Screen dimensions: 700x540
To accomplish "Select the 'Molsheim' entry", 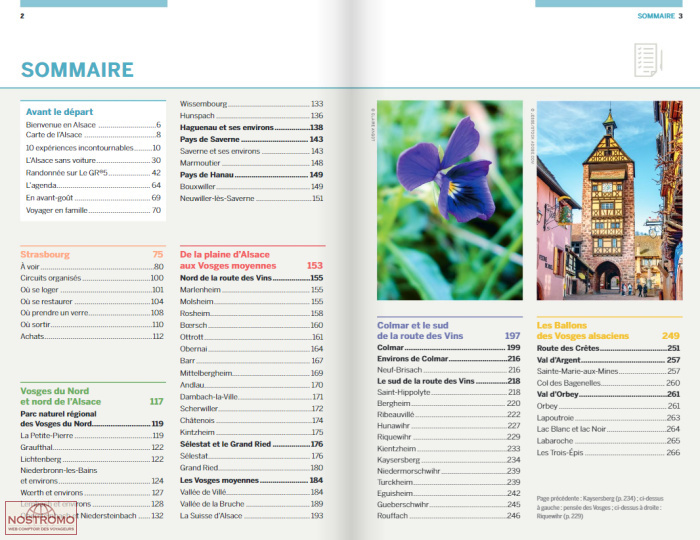I will coord(251,301).
